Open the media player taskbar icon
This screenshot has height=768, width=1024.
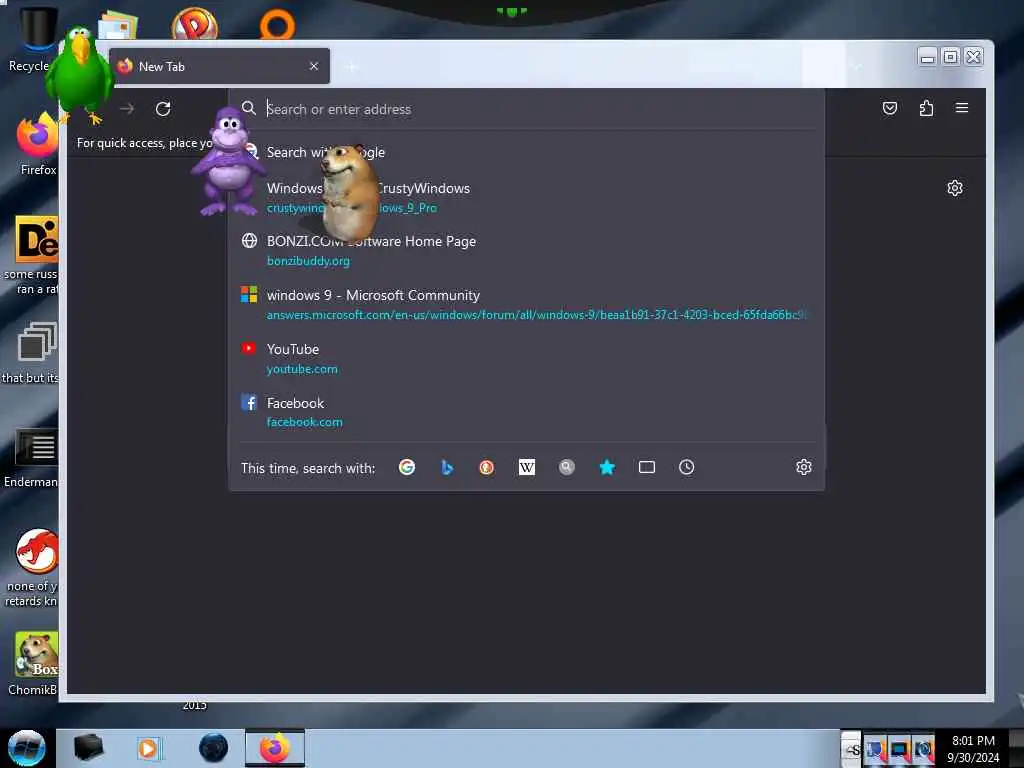[148, 748]
